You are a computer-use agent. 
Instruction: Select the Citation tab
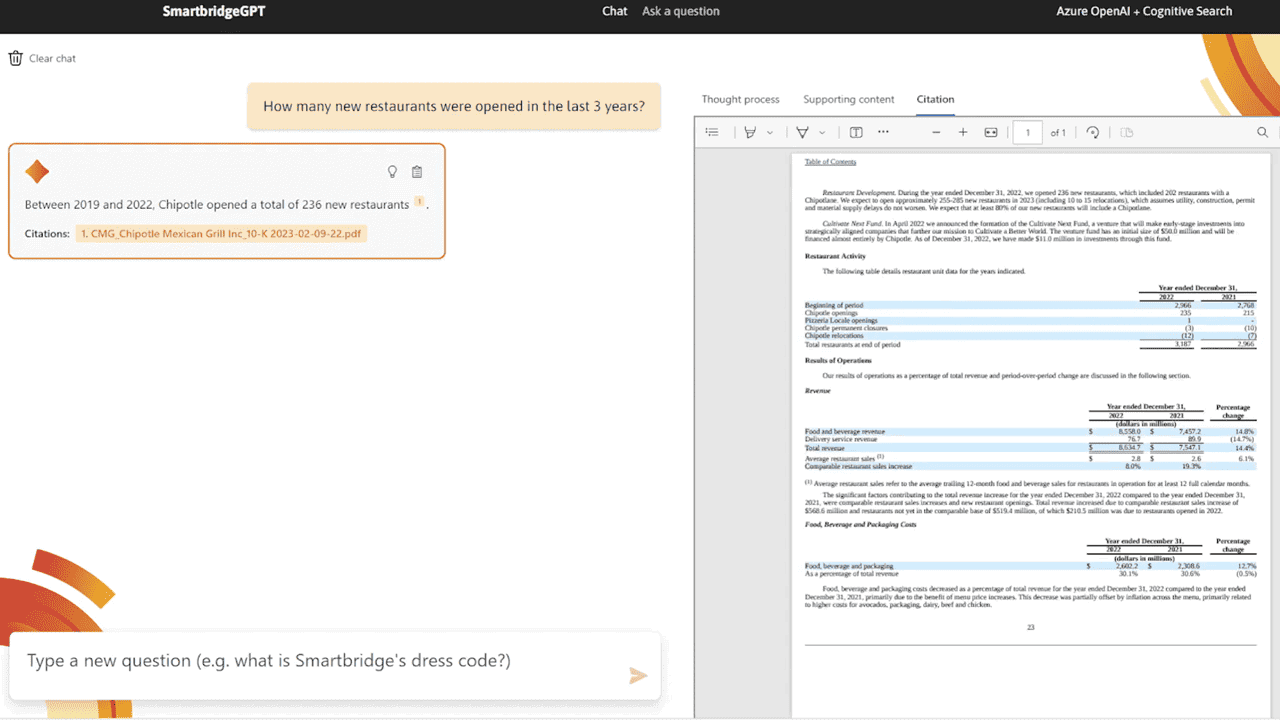pyautogui.click(x=936, y=99)
